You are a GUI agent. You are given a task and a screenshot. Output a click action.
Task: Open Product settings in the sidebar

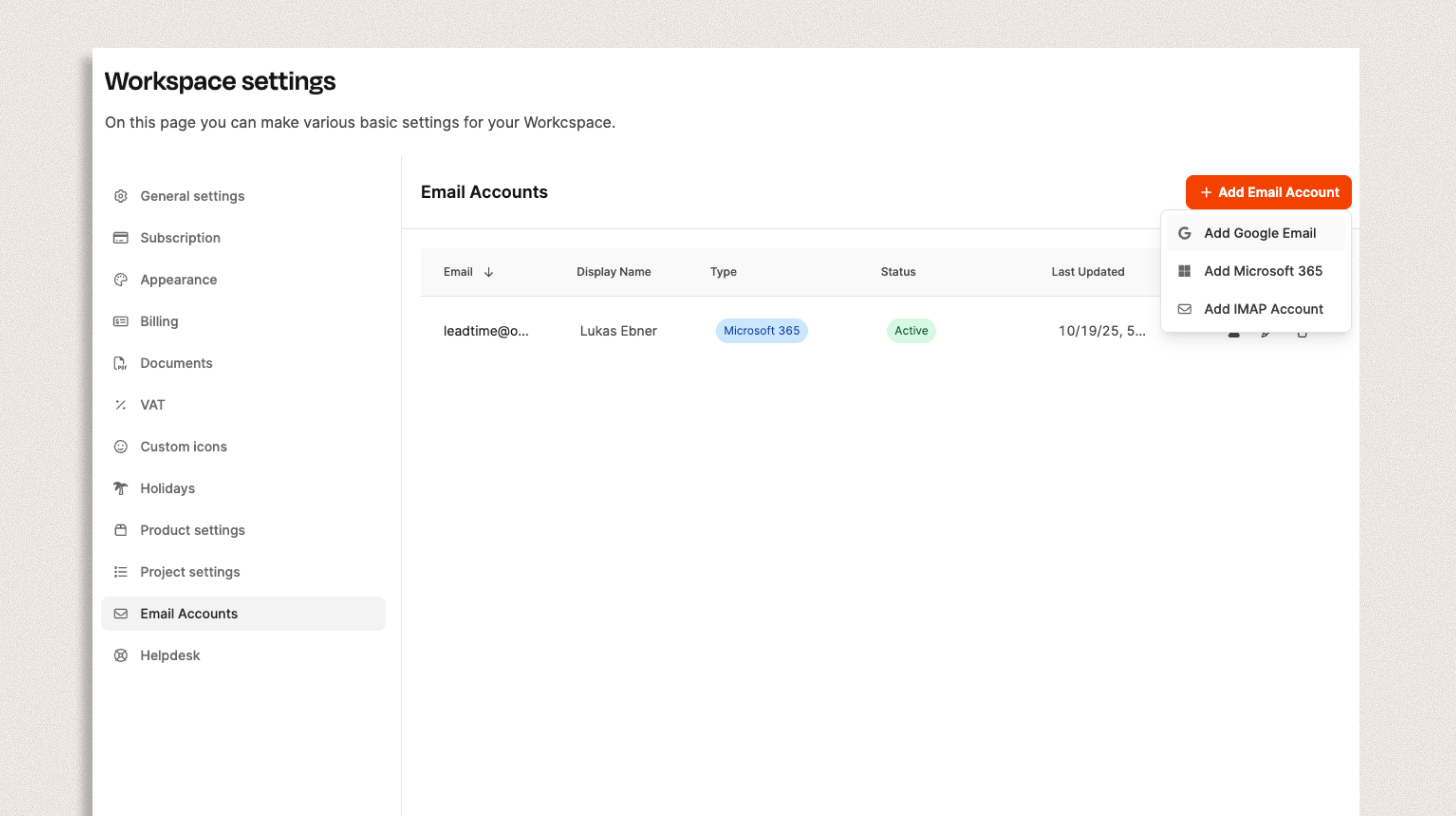click(x=192, y=530)
